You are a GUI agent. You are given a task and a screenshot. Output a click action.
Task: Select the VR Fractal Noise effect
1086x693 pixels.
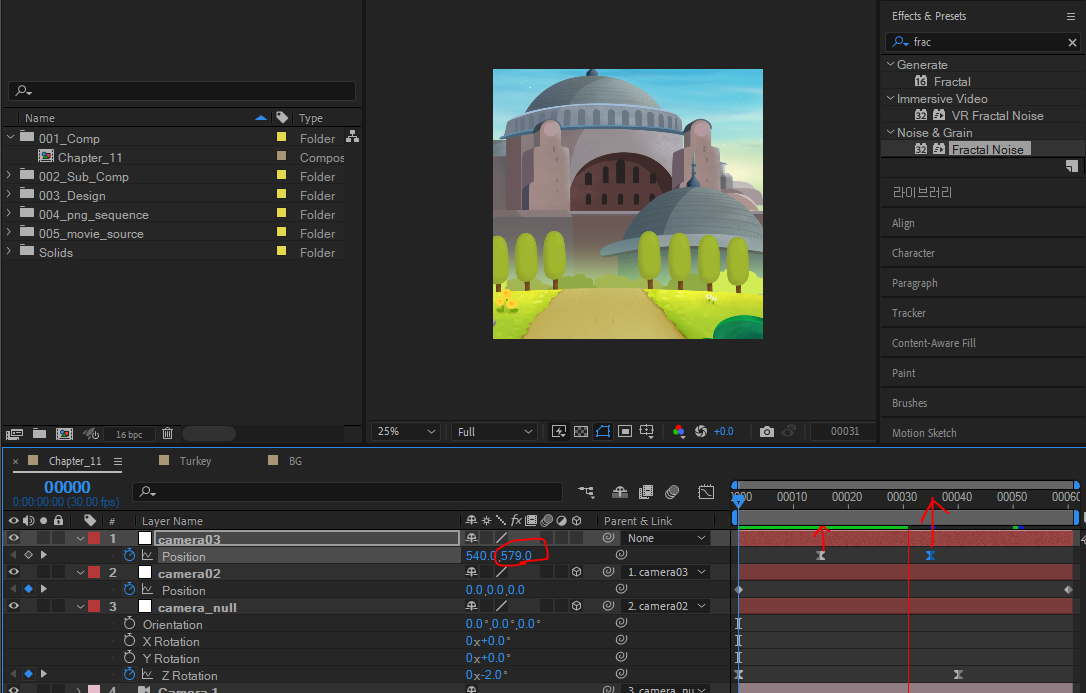(997, 116)
